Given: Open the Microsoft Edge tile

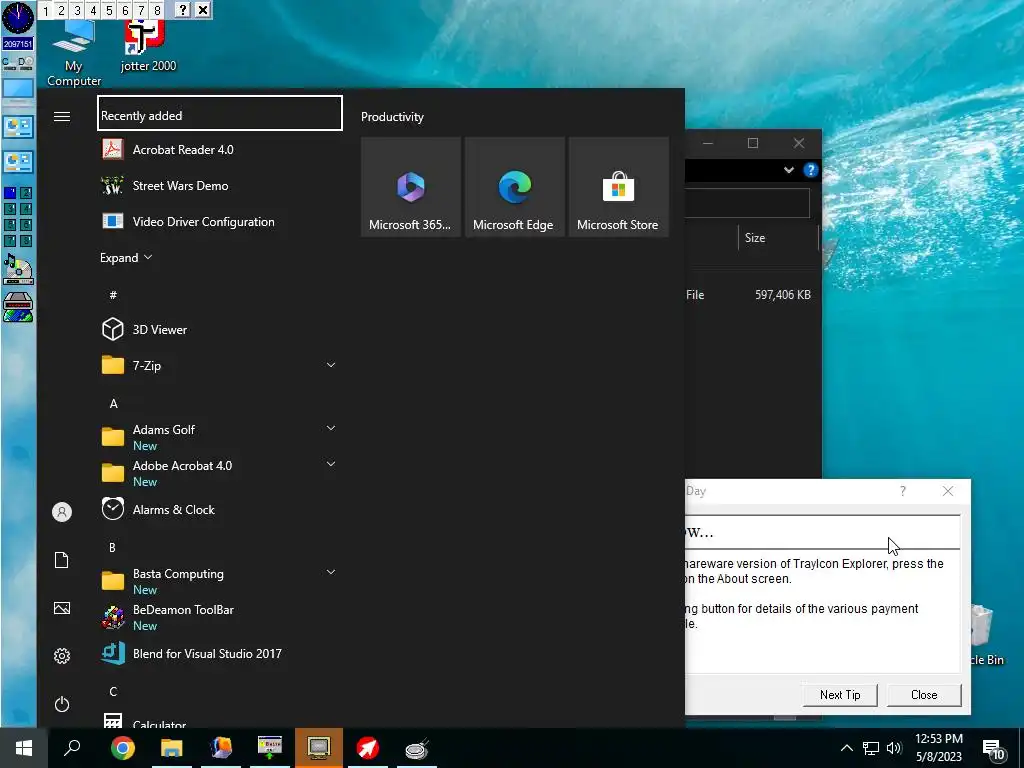Looking at the screenshot, I should (515, 187).
